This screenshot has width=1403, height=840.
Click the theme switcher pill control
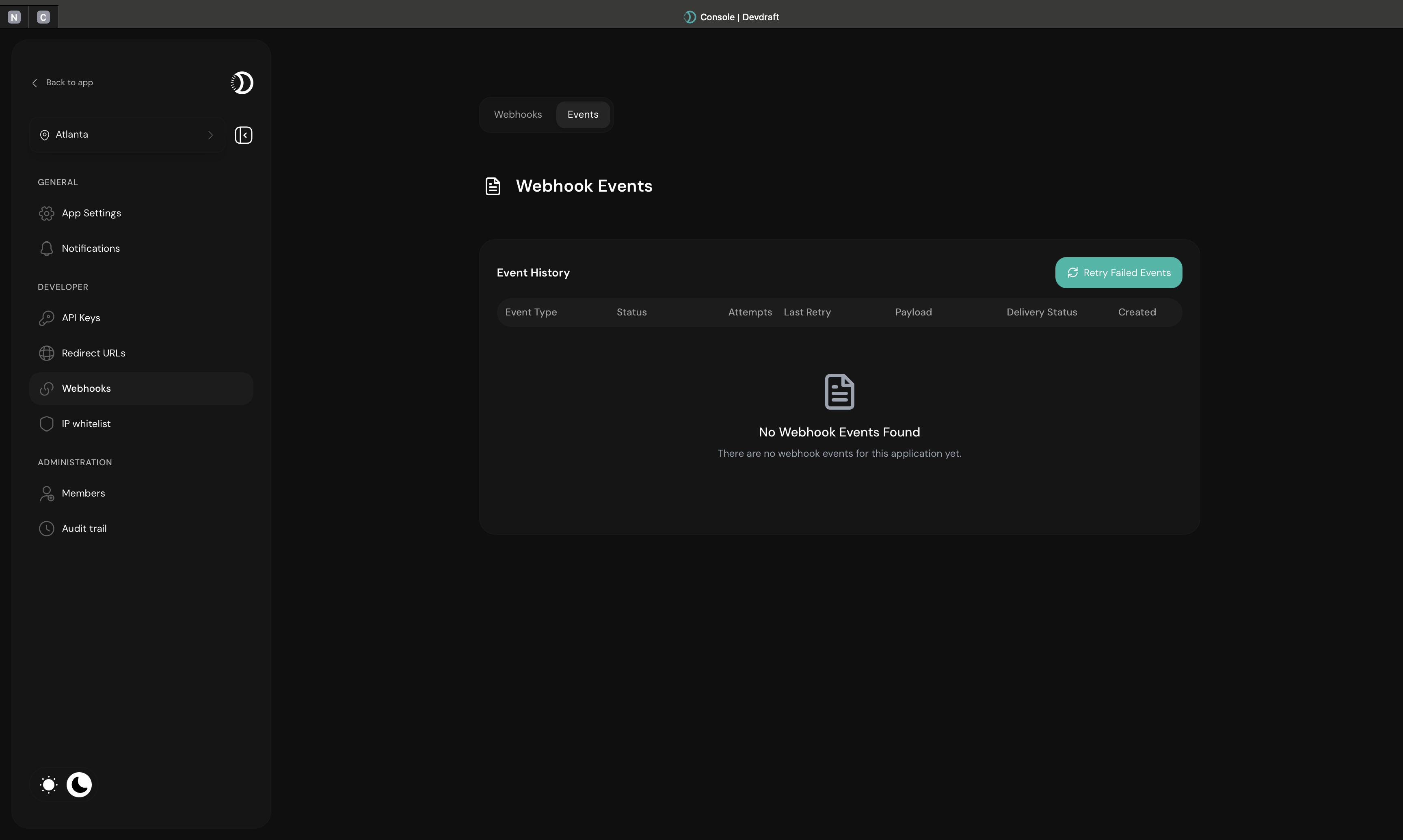[x=63, y=784]
